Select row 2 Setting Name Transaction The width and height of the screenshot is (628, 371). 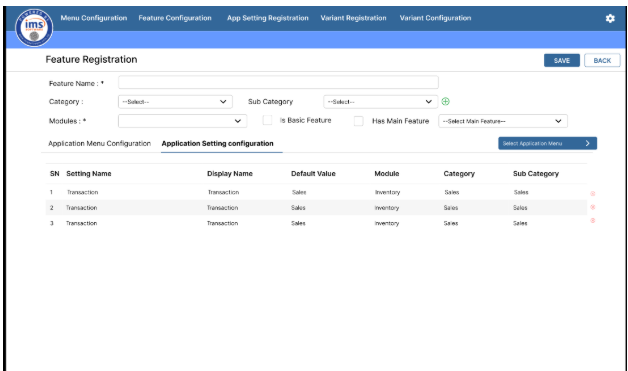(82, 208)
